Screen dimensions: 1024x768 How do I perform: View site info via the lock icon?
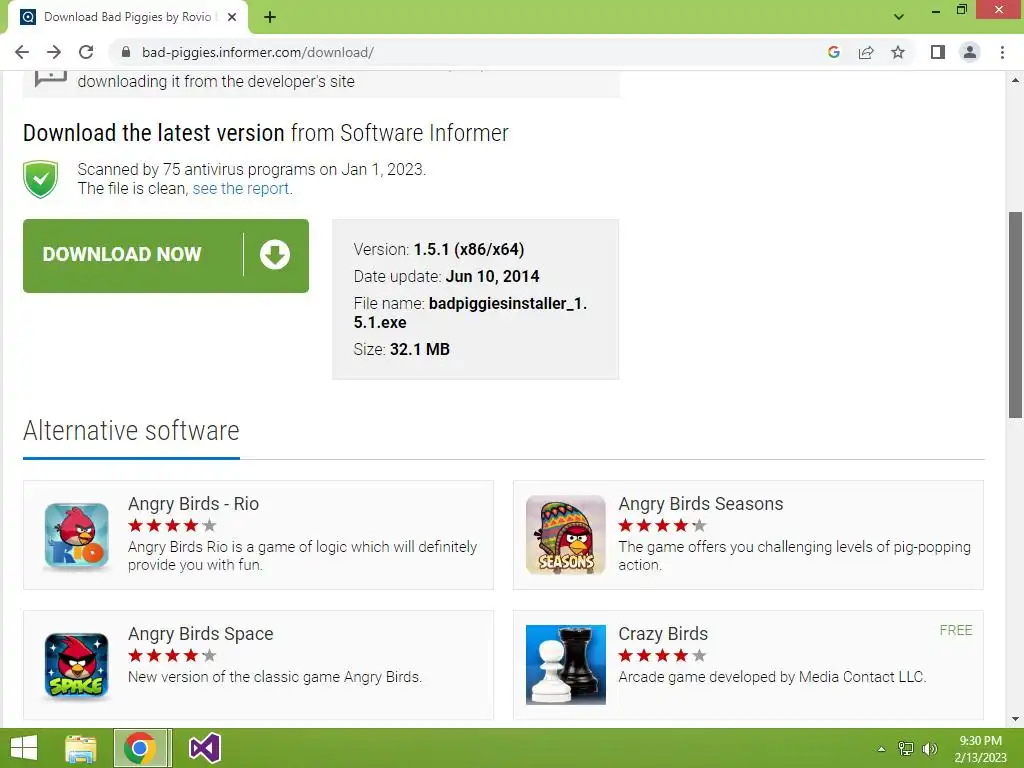click(126, 52)
